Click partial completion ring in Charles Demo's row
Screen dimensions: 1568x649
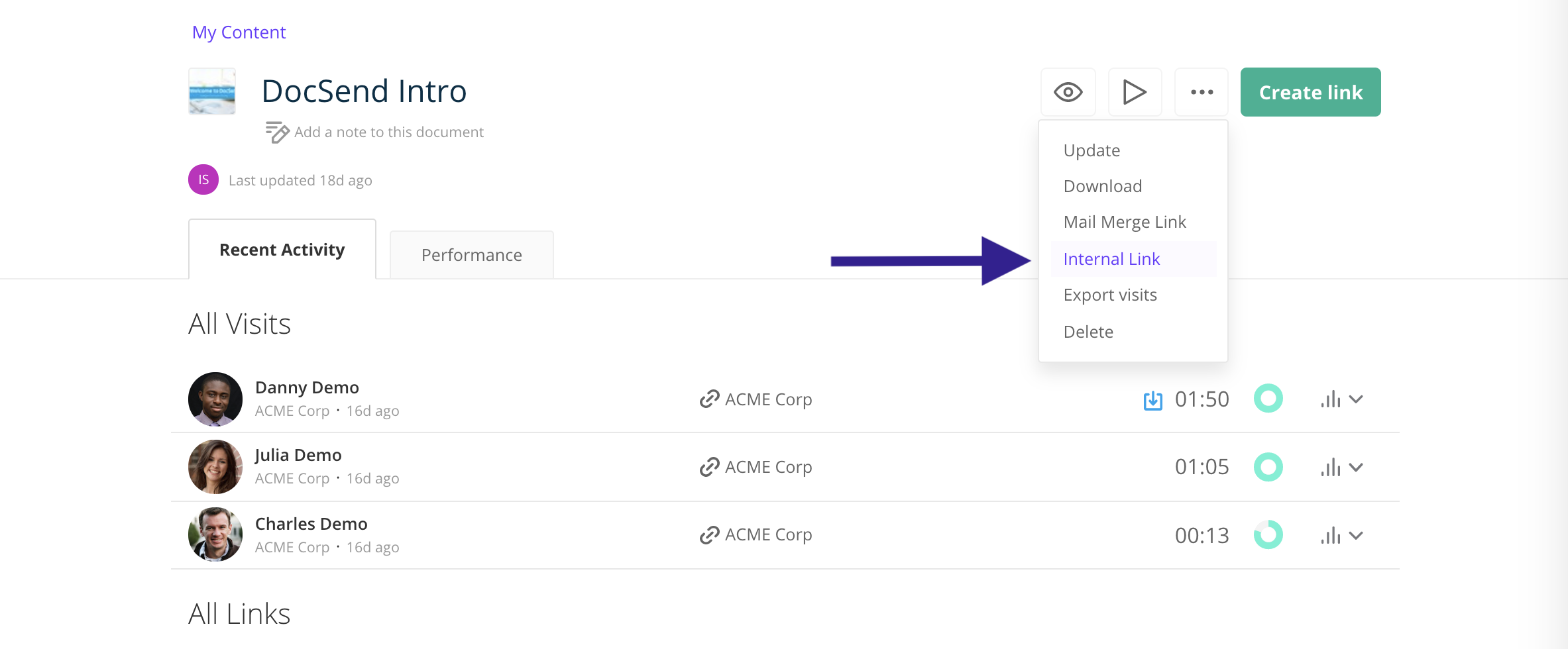click(1268, 534)
